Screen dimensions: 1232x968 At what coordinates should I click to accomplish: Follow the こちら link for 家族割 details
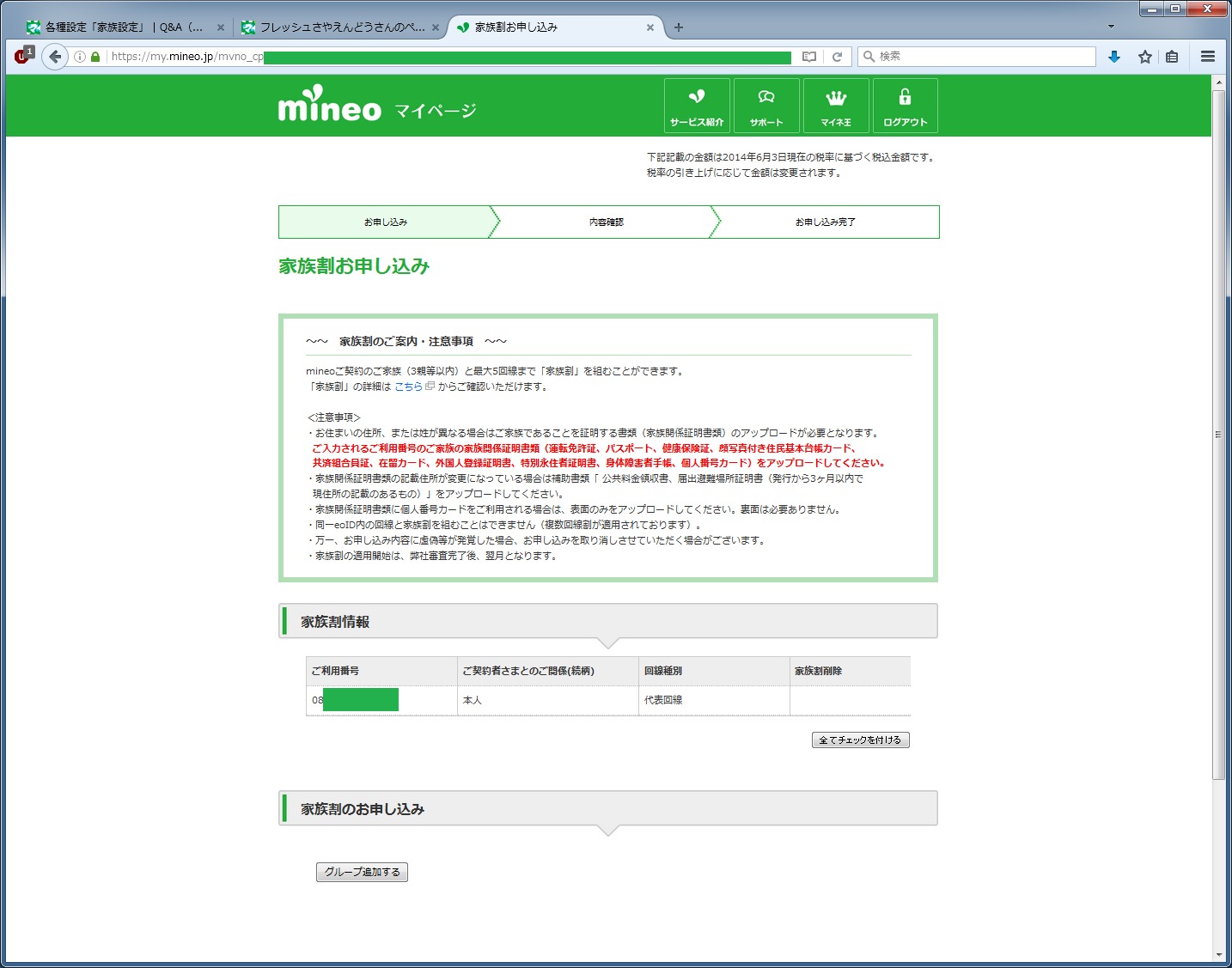point(408,387)
